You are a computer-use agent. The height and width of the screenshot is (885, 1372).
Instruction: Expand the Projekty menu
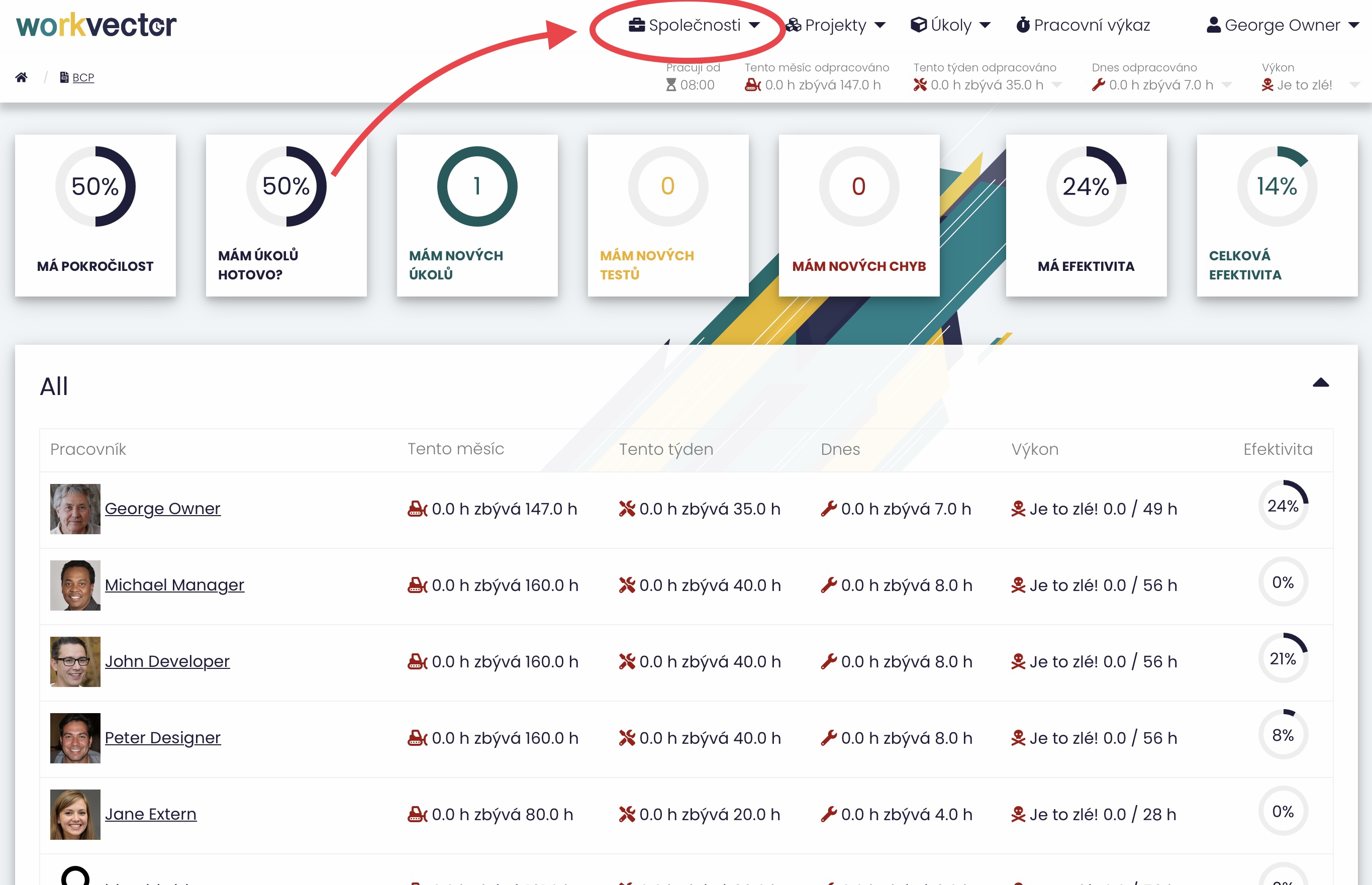(836, 25)
